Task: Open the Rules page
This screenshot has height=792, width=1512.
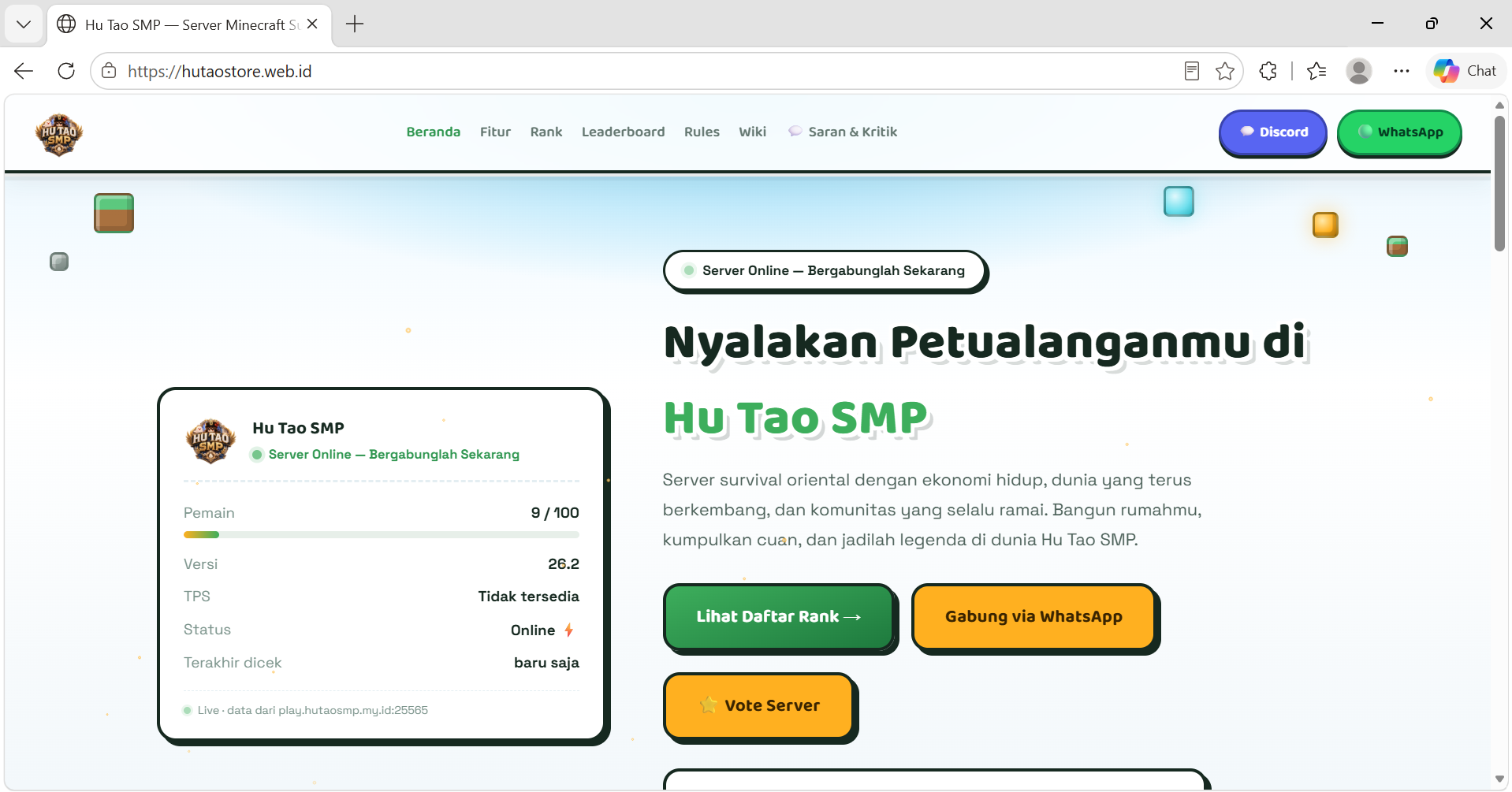Action: point(702,132)
